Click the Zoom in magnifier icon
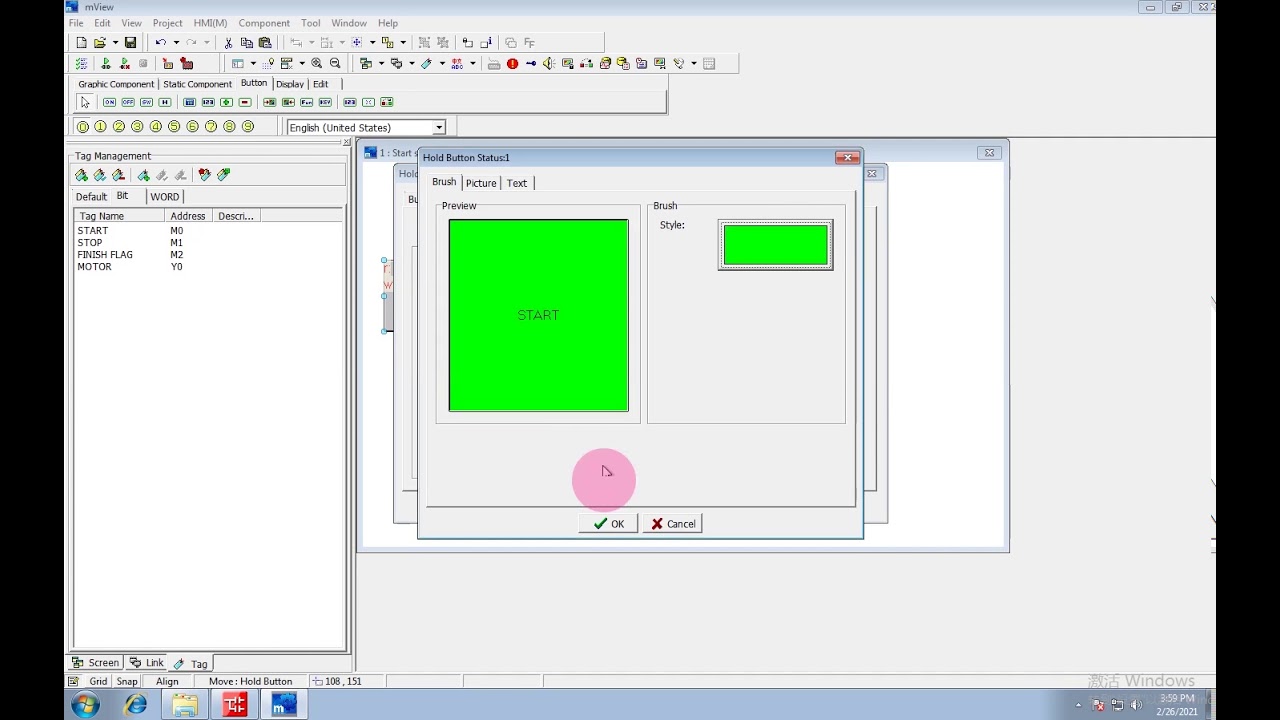The width and height of the screenshot is (1280, 720). pos(317,63)
